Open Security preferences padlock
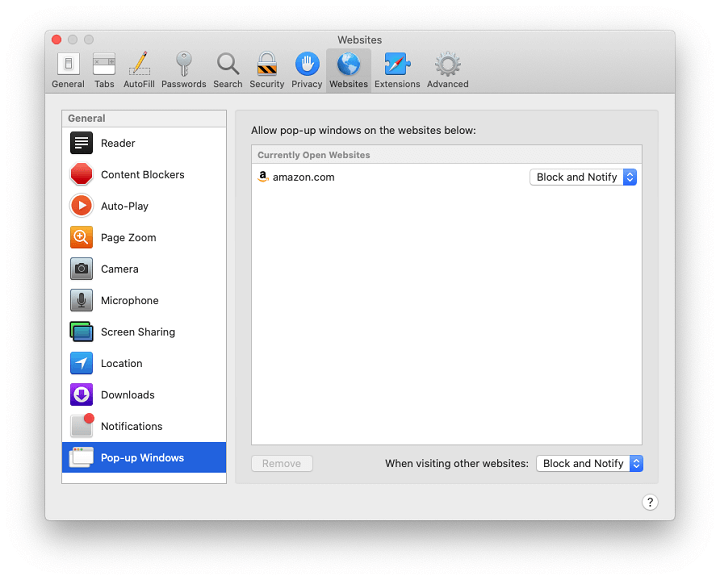 [267, 69]
